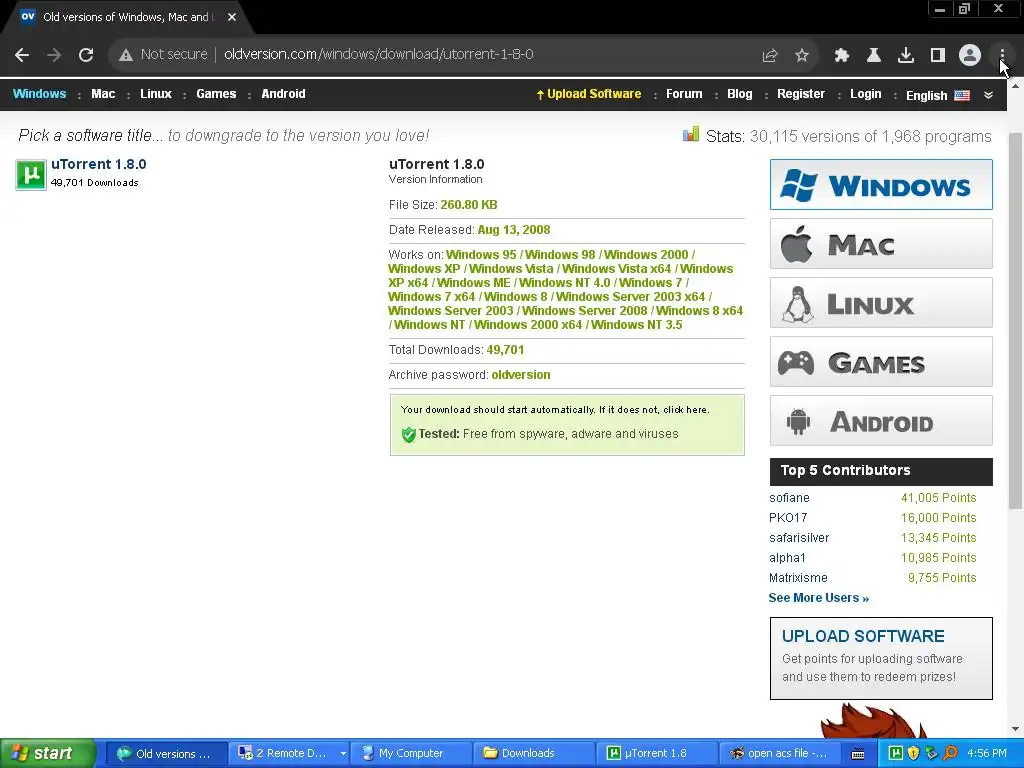This screenshot has width=1024, height=768.
Task: Go back to the previous page
Action: (22, 55)
